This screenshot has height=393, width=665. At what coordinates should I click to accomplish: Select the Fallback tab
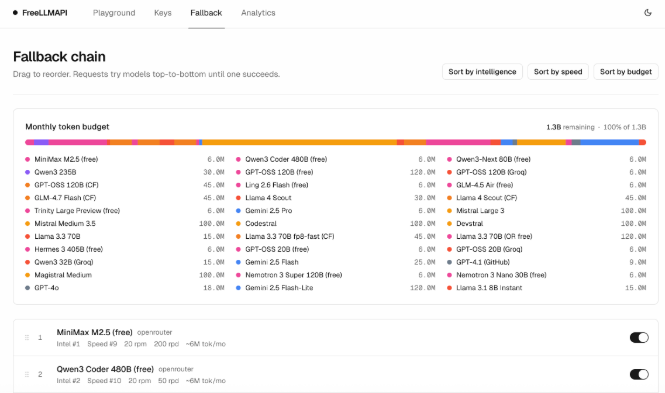click(206, 13)
